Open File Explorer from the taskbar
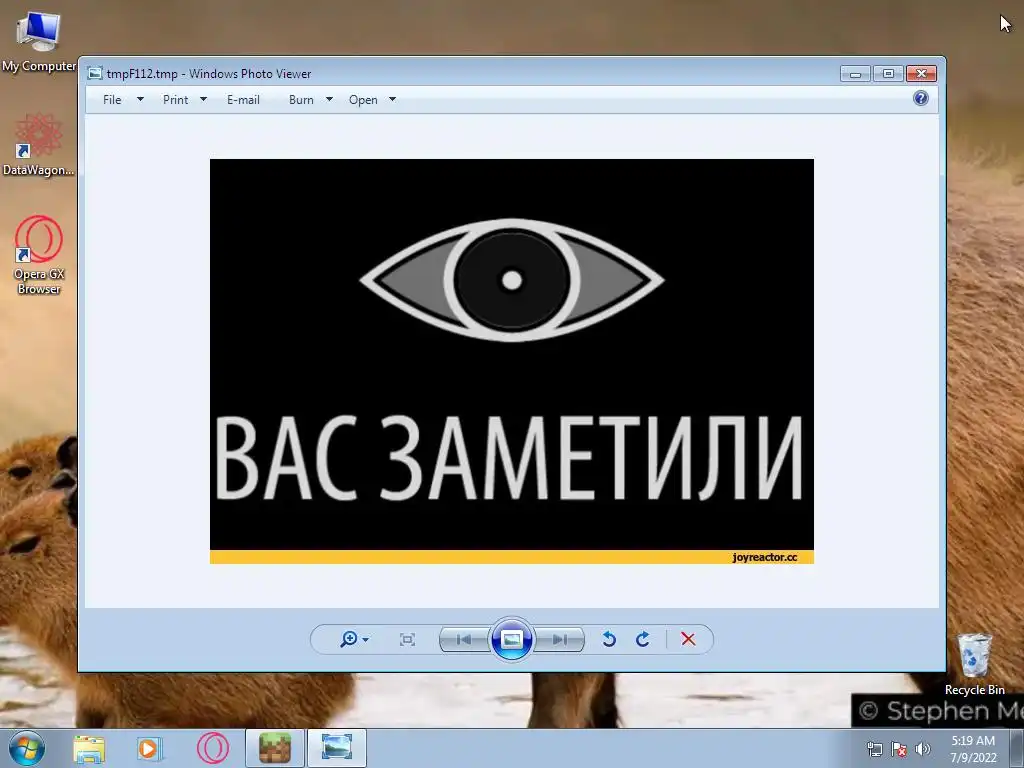Viewport: 1024px width, 768px height. (x=89, y=749)
